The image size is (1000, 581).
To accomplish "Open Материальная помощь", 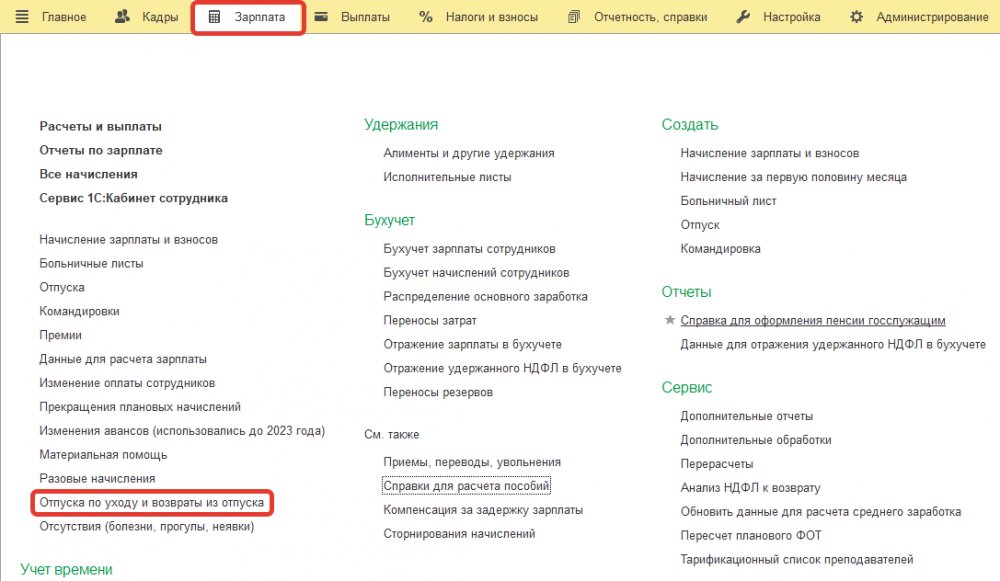I will click(103, 455).
